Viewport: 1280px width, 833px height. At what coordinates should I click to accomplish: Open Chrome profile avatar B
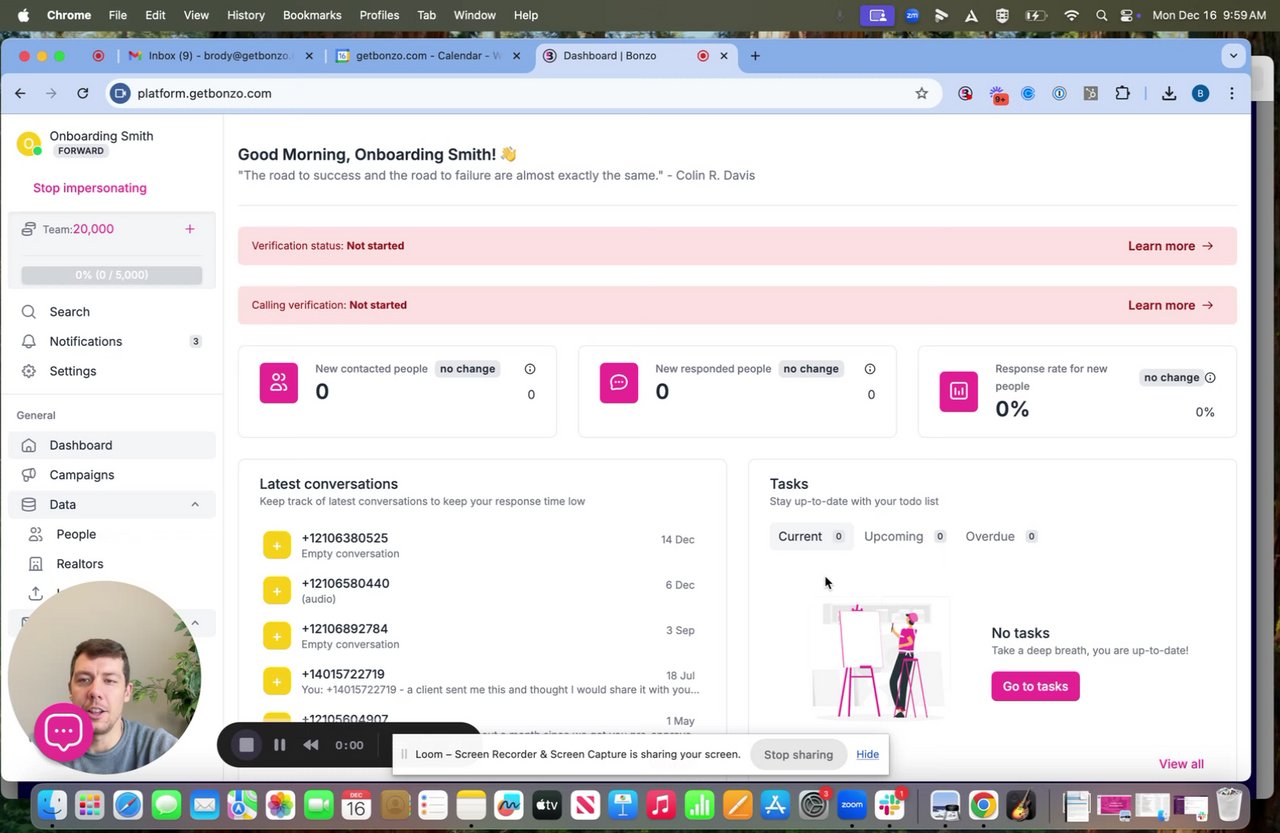(1201, 93)
